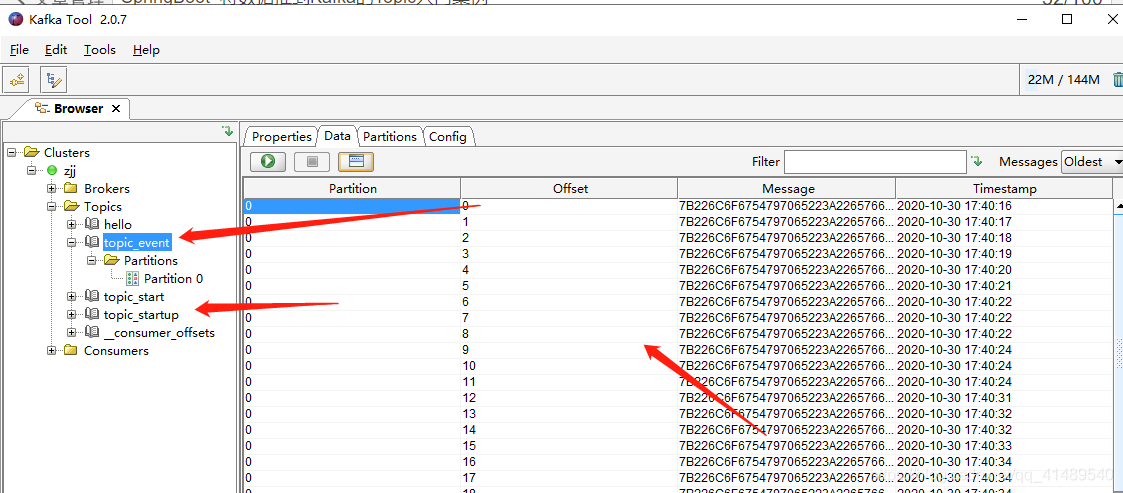Open the Messages Oldest dropdown
The height and width of the screenshot is (493, 1123).
coord(1092,162)
